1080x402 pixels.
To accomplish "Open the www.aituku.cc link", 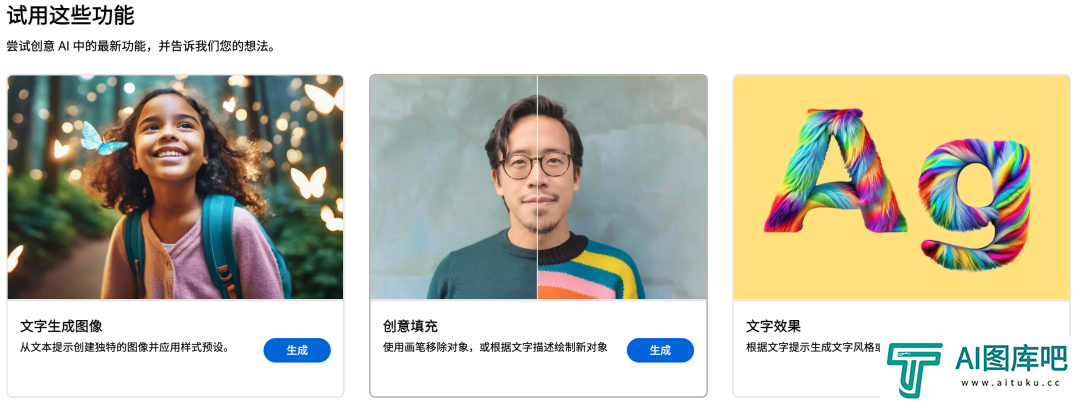I will [1012, 383].
